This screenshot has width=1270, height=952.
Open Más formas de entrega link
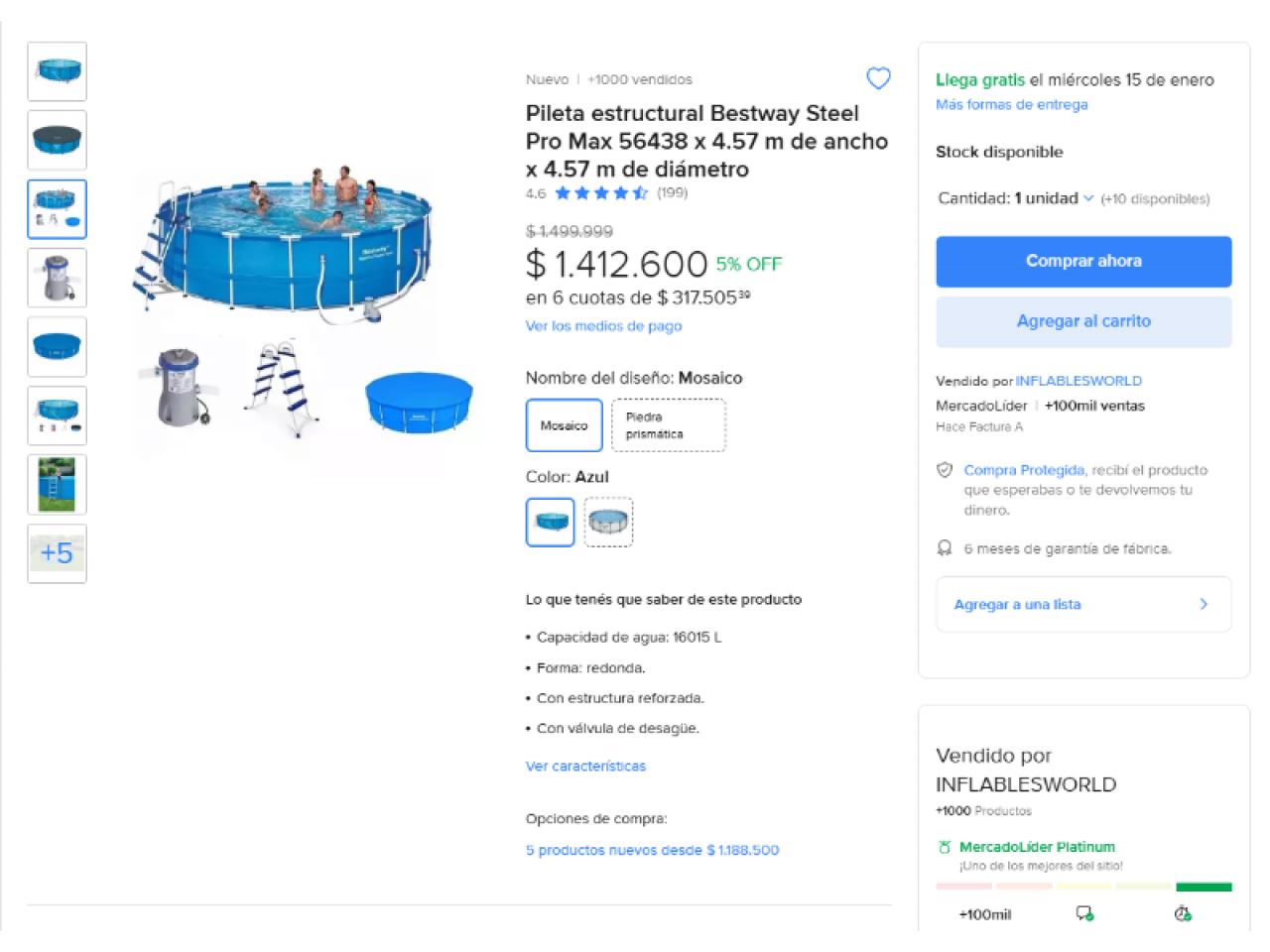(1012, 104)
